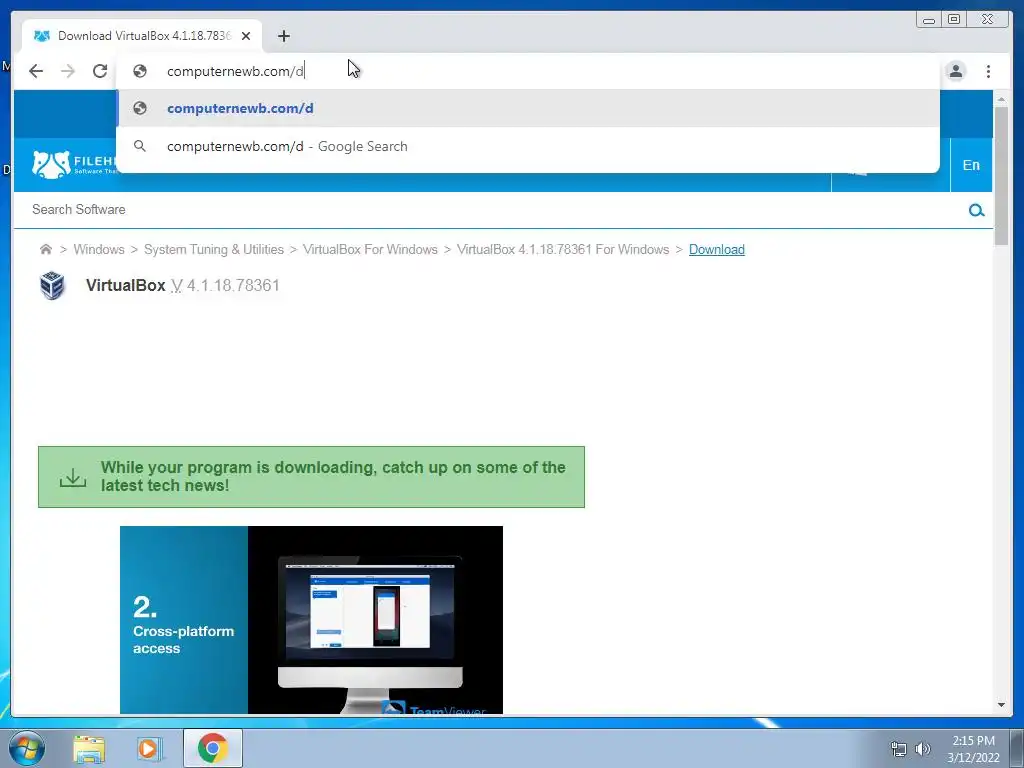Click the TeamViewer Cross-platform access ad
The height and width of the screenshot is (768, 1024).
tap(312, 620)
